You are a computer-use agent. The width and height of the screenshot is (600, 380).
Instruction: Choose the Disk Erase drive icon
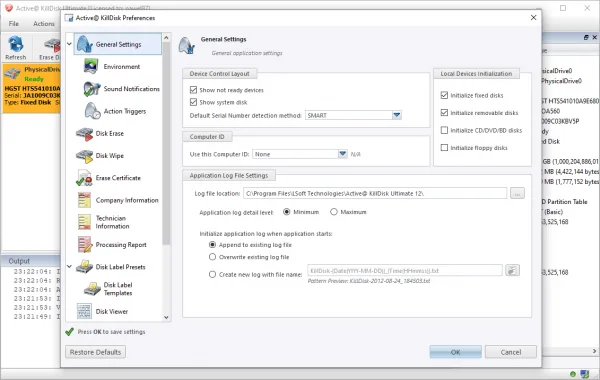pos(84,134)
